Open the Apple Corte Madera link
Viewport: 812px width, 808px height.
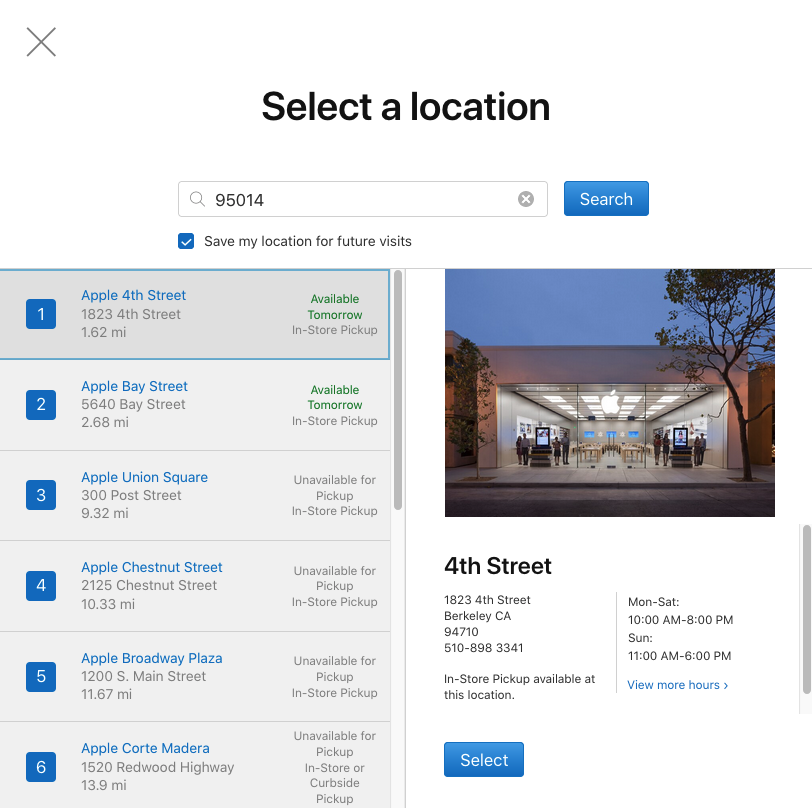[x=146, y=748]
